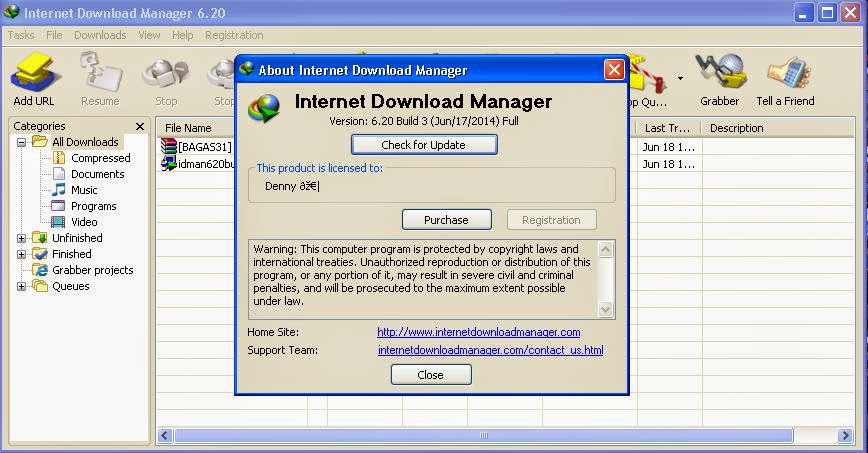The height and width of the screenshot is (453, 868).
Task: Select the [BAGAS31] download row
Action: pyautogui.click(x=197, y=147)
